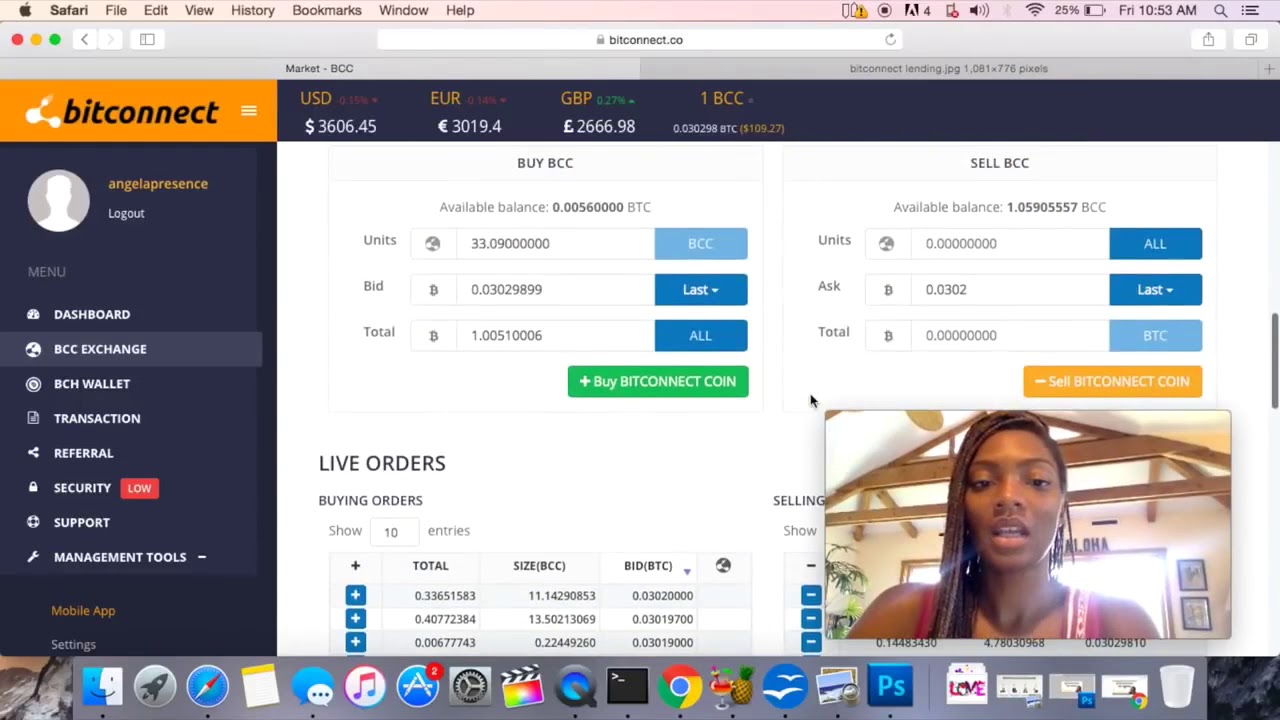The width and height of the screenshot is (1280, 720).
Task: Click plus icon in buying orders header
Action: click(355, 566)
